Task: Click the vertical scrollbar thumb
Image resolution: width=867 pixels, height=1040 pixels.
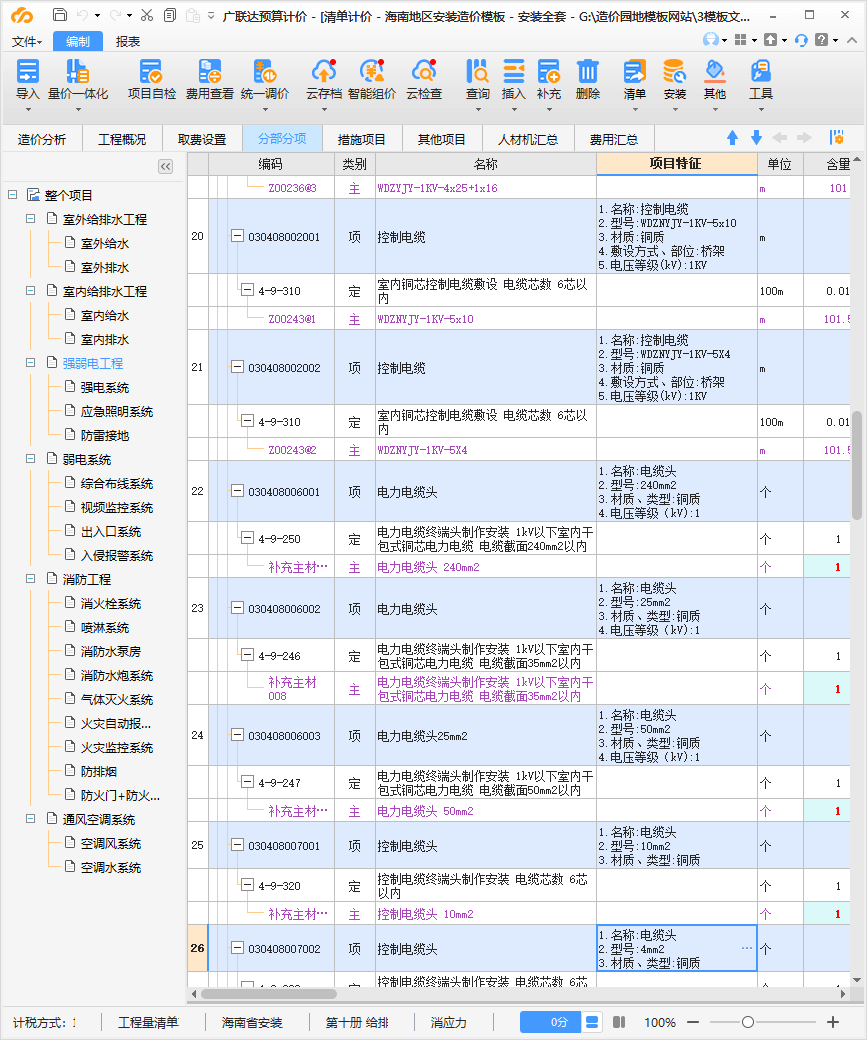Action: (857, 465)
